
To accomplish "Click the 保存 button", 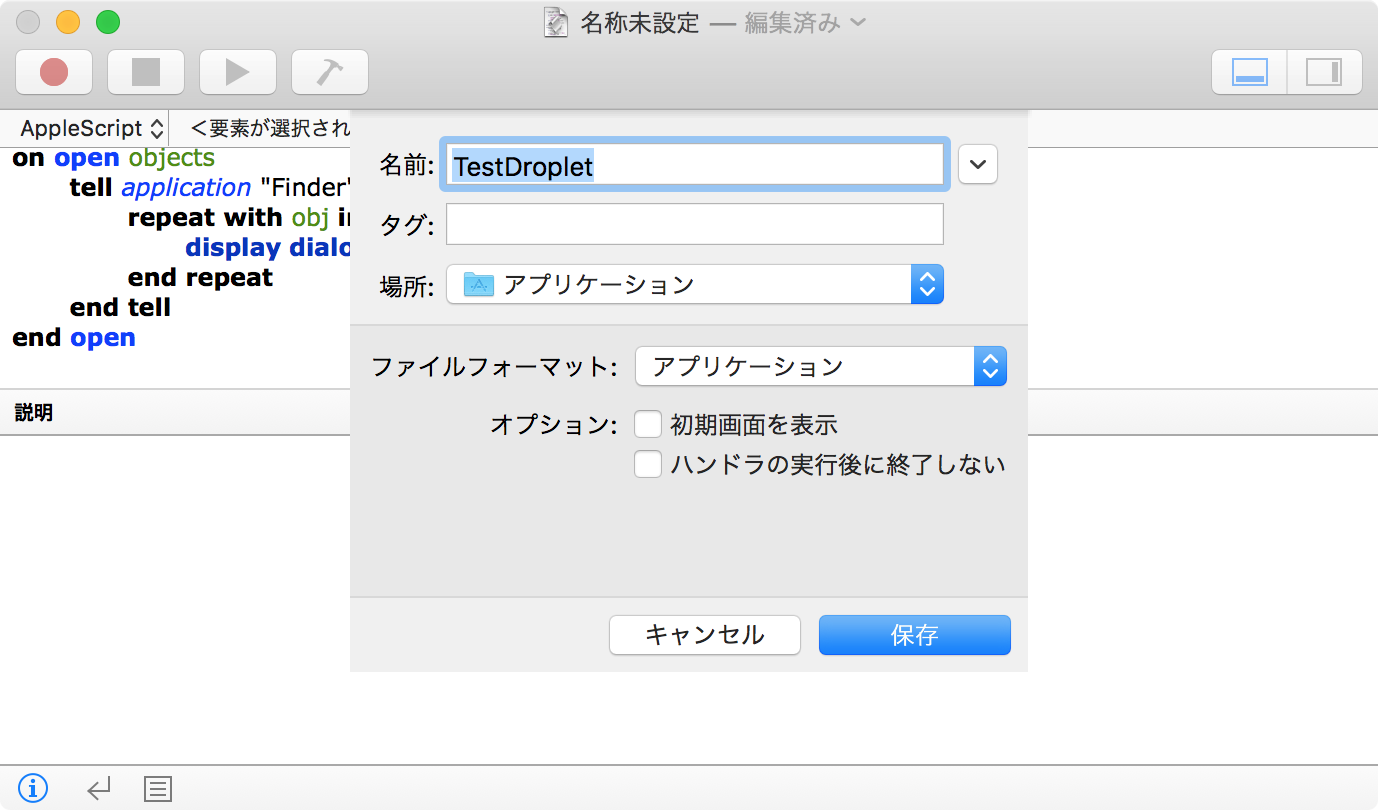I will tap(915, 635).
